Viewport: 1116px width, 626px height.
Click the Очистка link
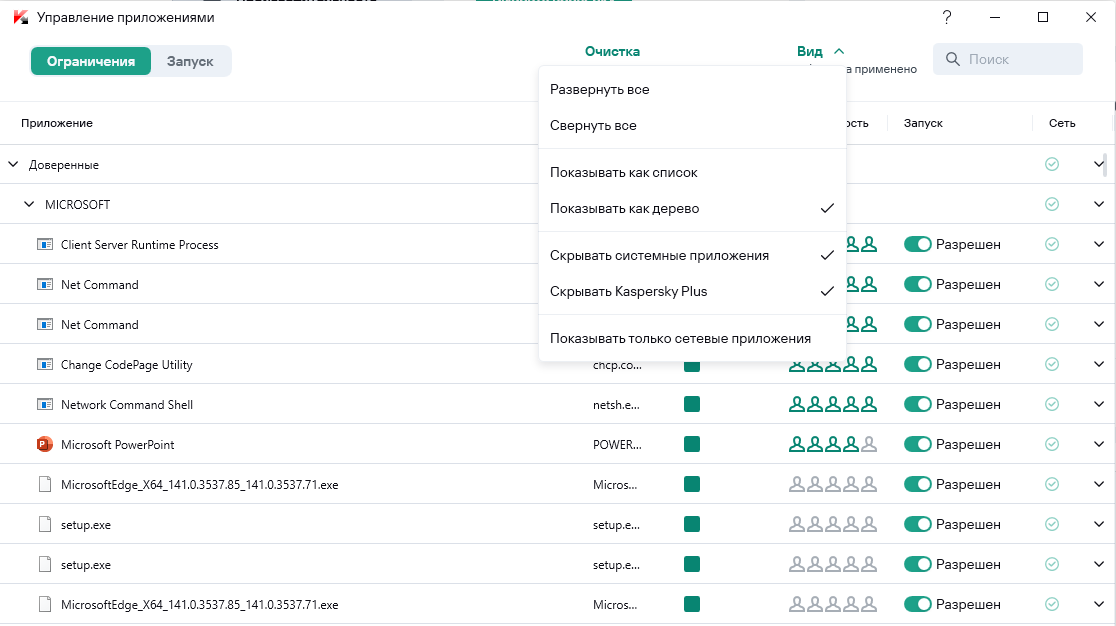click(612, 52)
